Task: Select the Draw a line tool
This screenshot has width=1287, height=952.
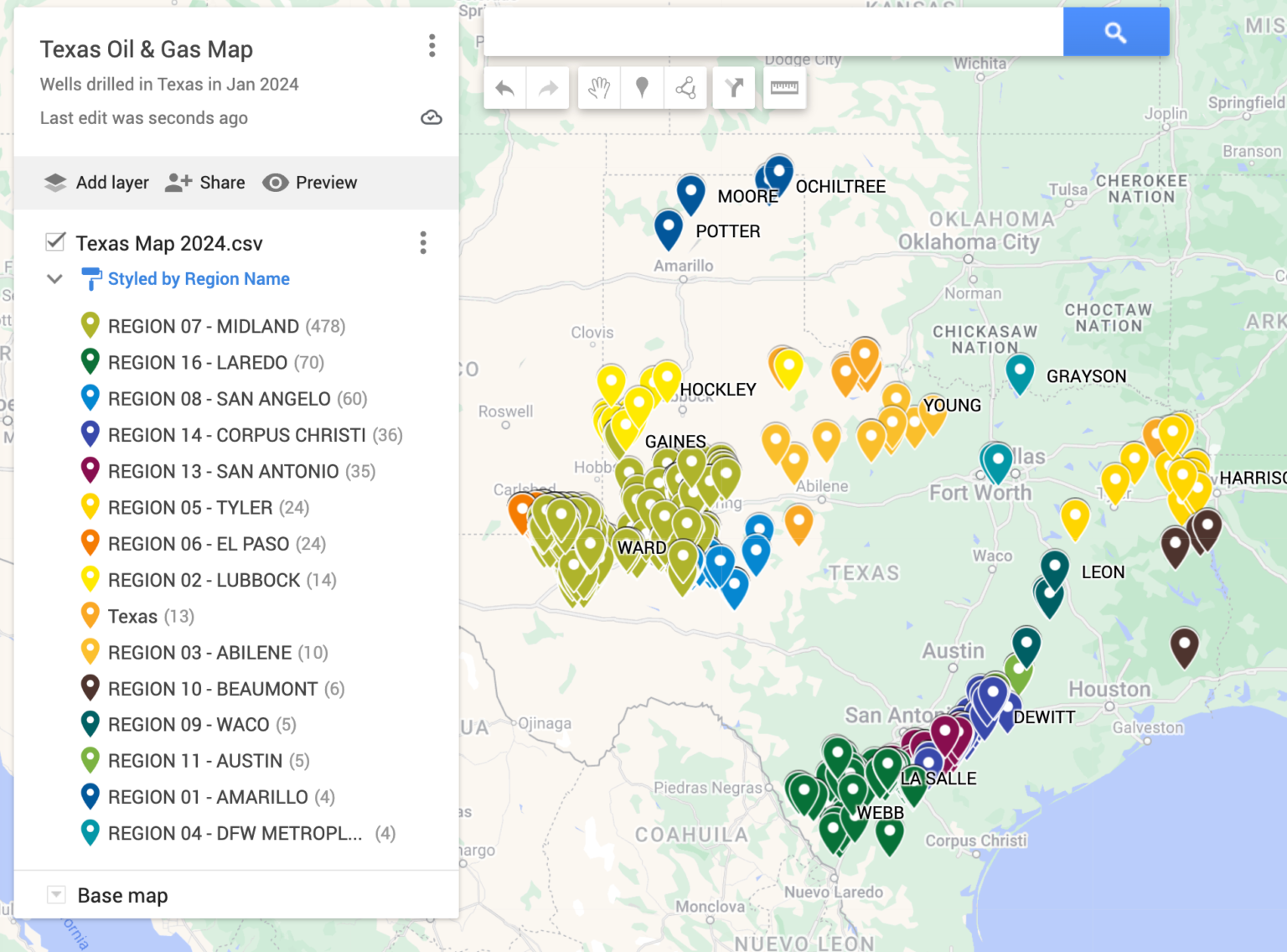Action: 685,87
